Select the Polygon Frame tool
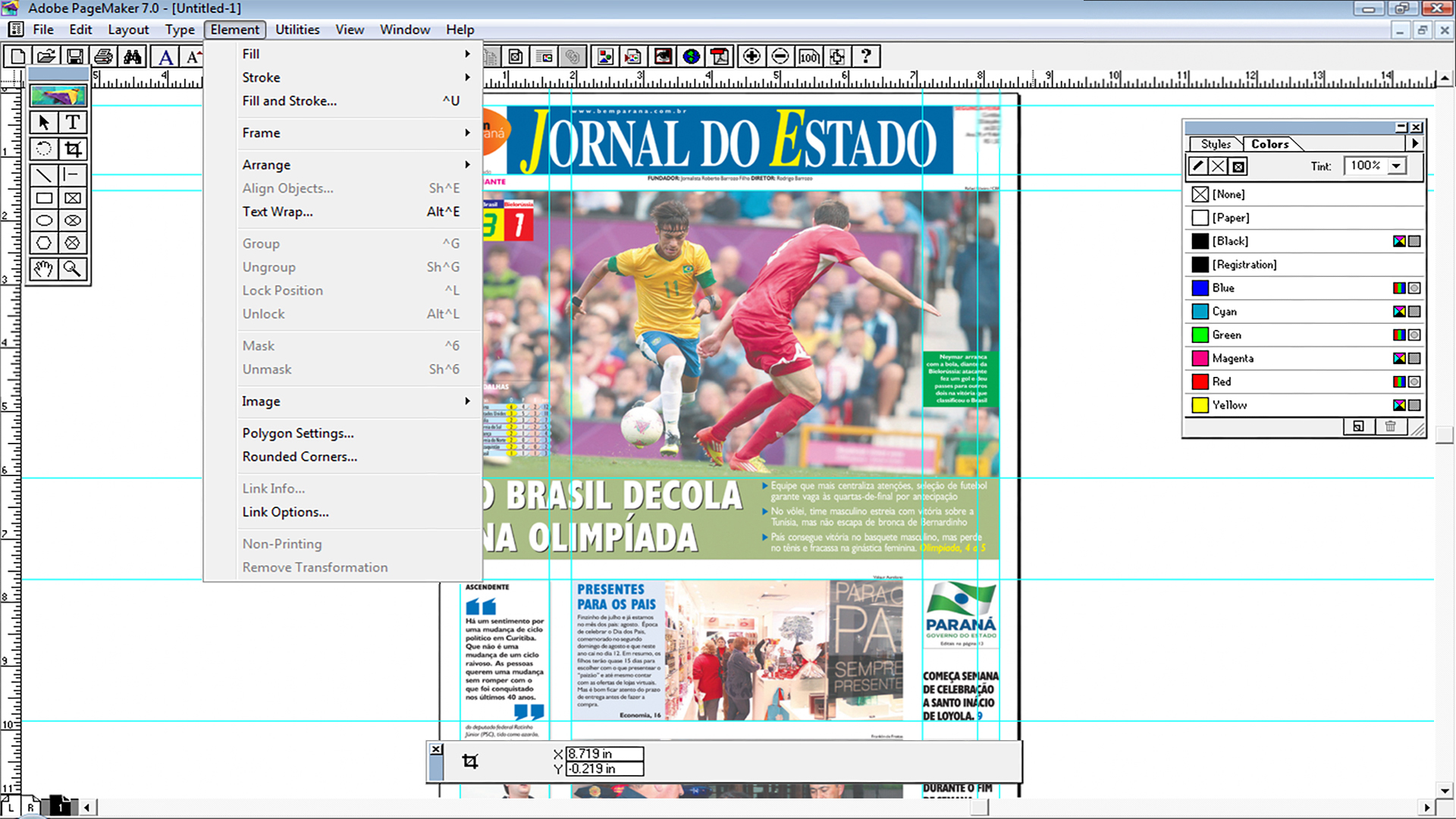 coord(73,243)
